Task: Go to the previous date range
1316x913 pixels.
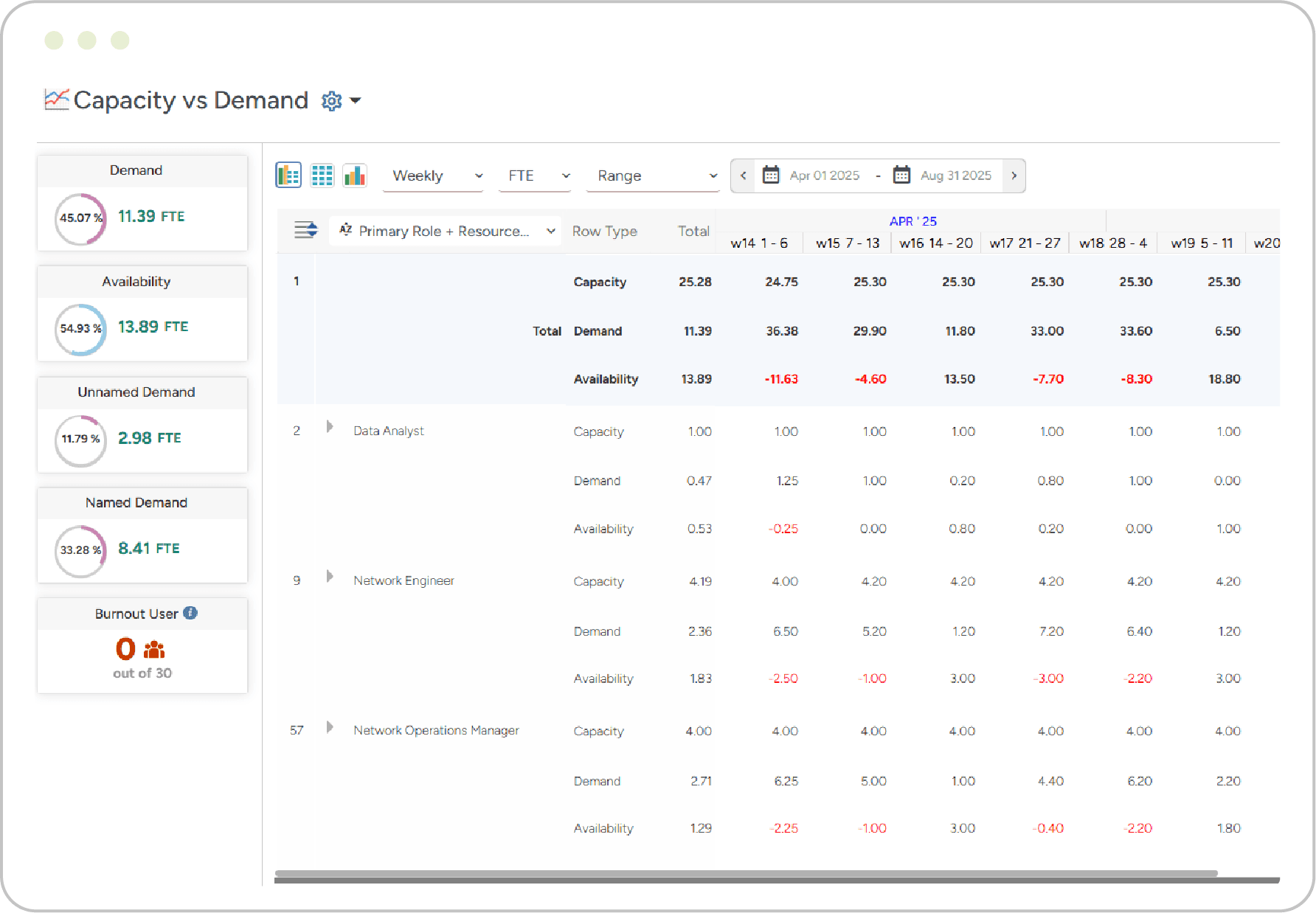Action: (743, 176)
